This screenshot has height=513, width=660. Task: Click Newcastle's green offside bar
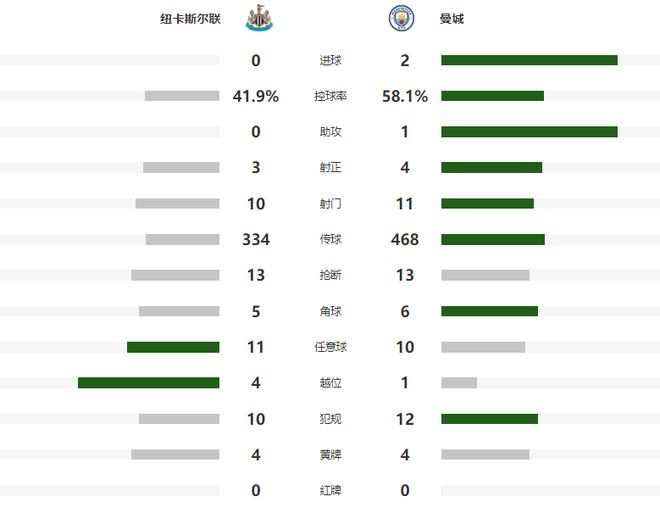[x=148, y=383]
